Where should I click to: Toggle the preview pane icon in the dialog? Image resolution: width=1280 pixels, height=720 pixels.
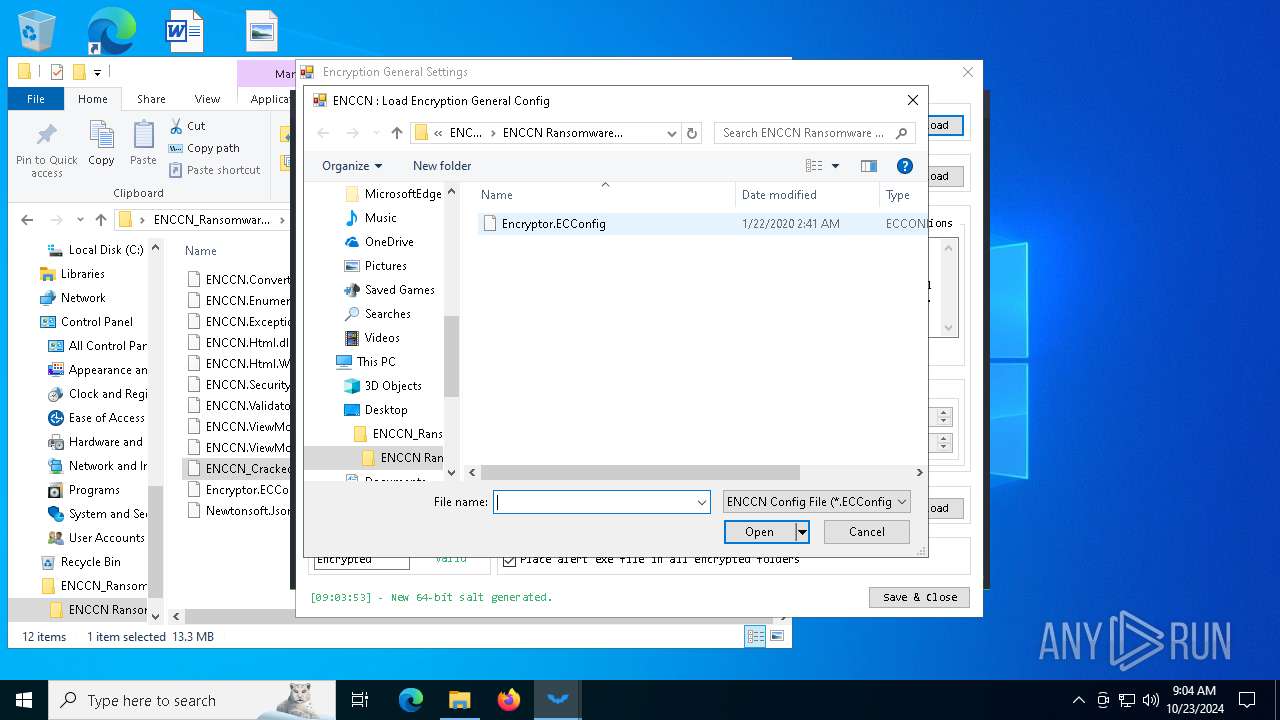coord(869,166)
